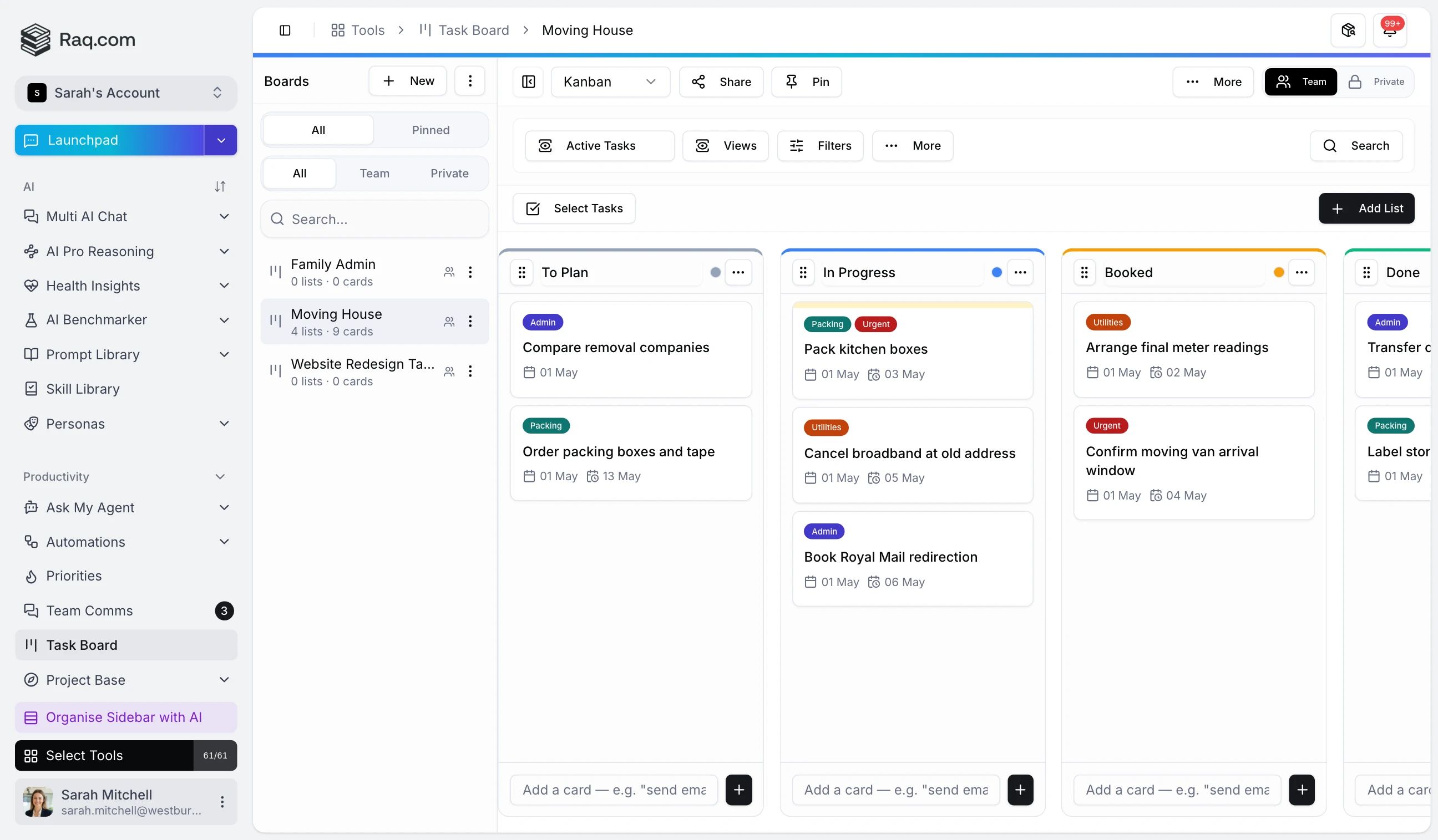
Task: Open the Boards panel three-dot menu
Action: pyautogui.click(x=470, y=81)
